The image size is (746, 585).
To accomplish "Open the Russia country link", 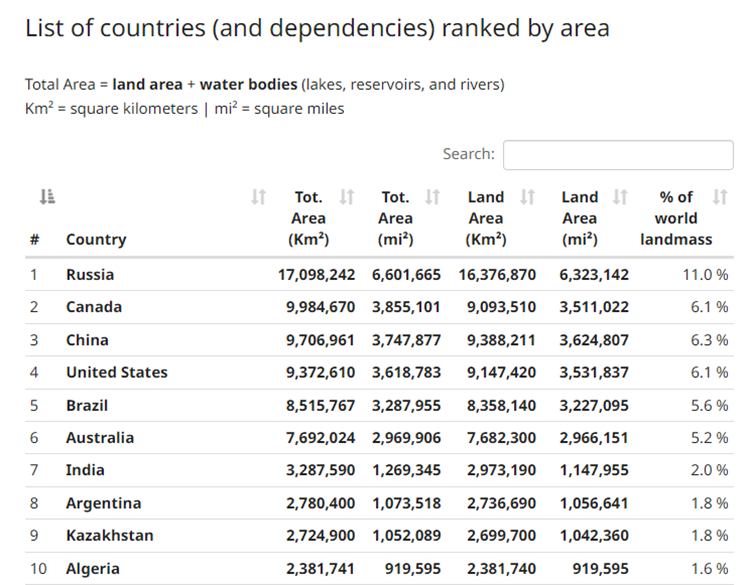I will point(90,275).
